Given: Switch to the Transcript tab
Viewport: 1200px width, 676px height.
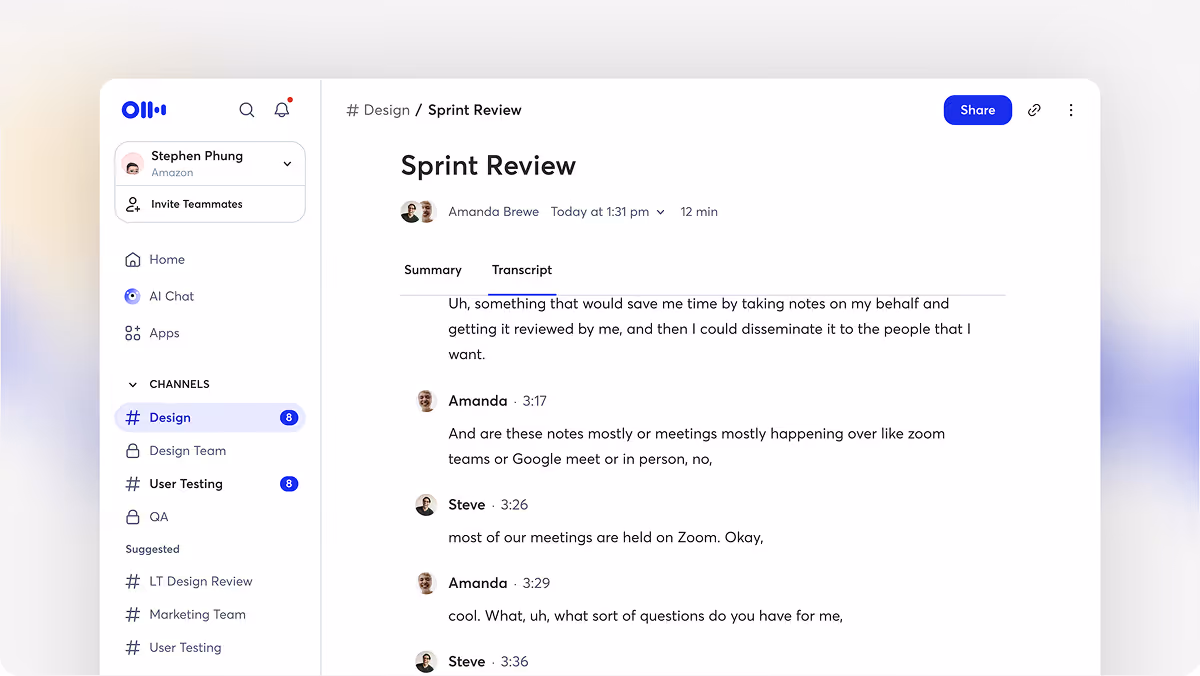Looking at the screenshot, I should 522,270.
